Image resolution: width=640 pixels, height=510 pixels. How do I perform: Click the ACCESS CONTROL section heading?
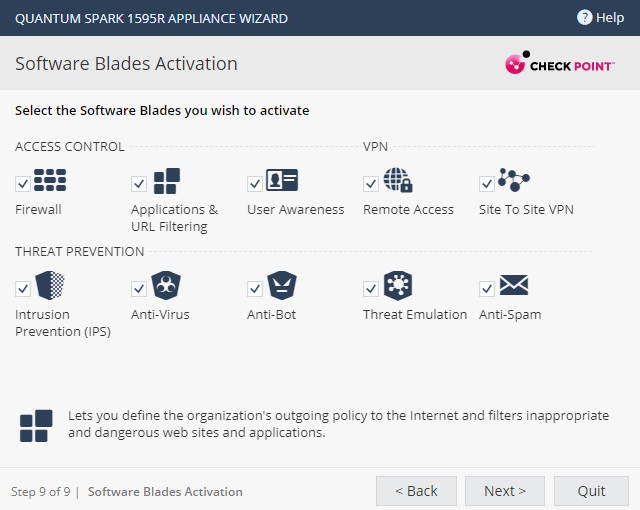point(70,146)
